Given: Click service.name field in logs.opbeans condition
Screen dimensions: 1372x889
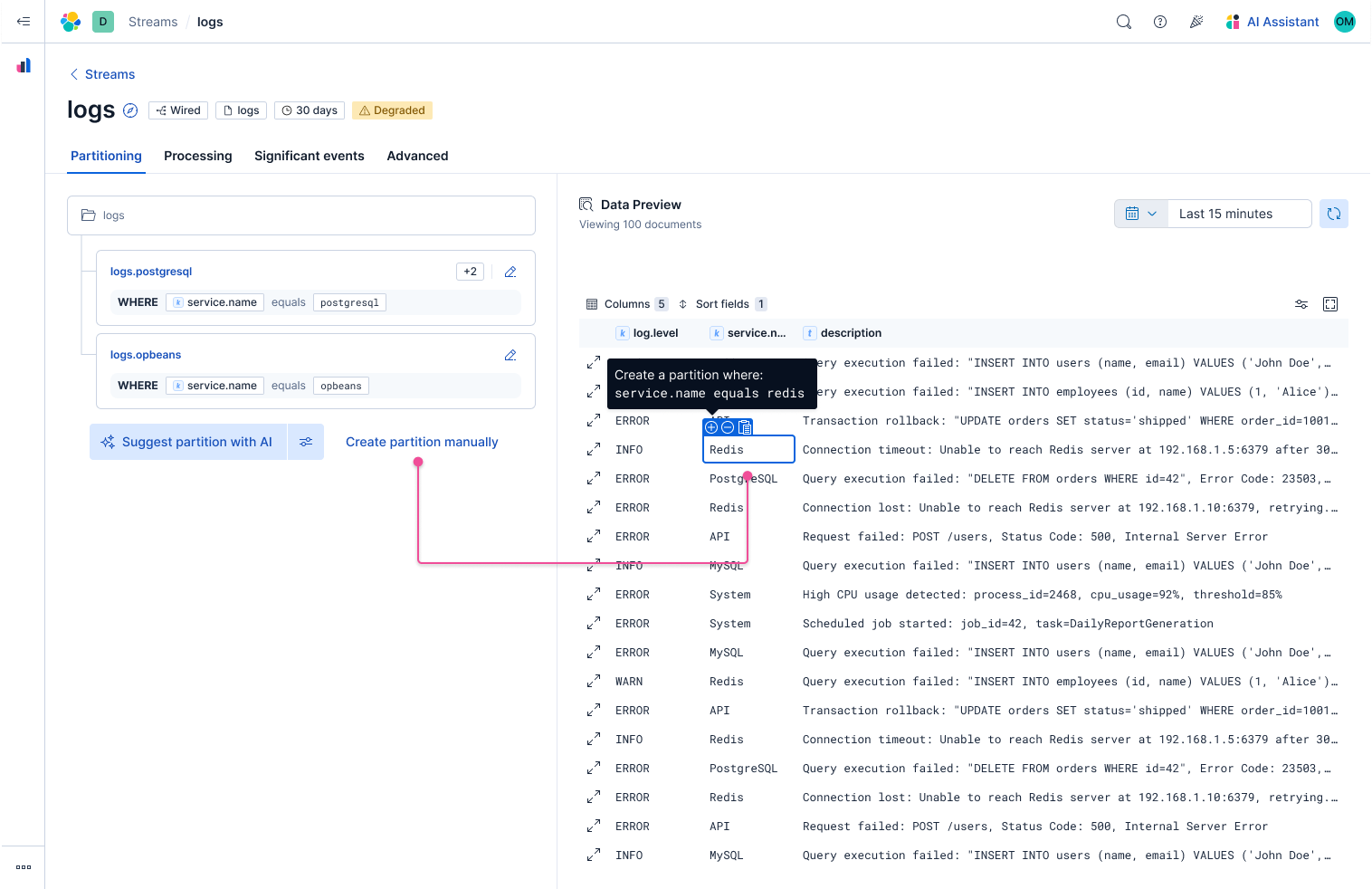Looking at the screenshot, I should pyautogui.click(x=214, y=386).
